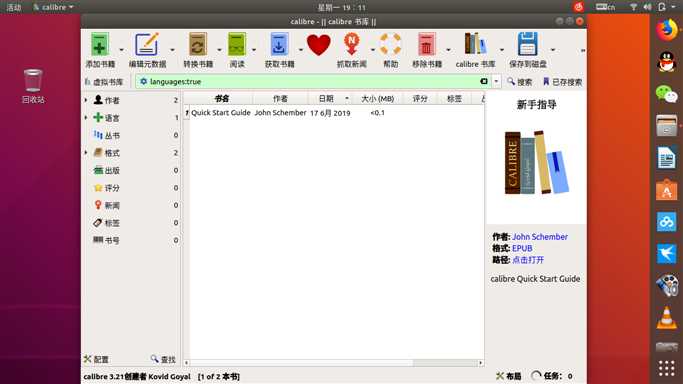Screen dimensions: 683x384
Task: Click the book cover thumbnail
Action: [536, 162]
